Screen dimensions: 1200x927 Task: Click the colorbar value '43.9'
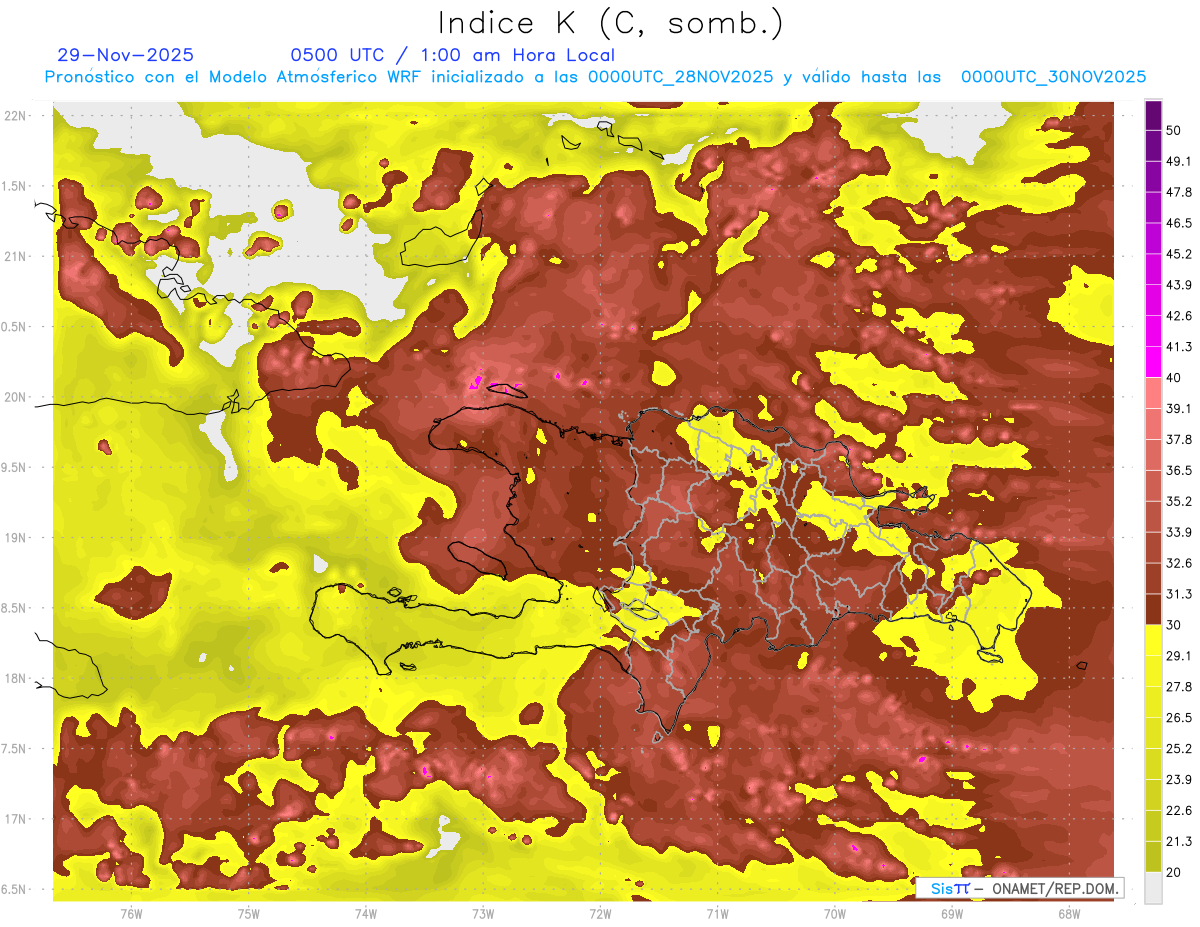(x=1179, y=285)
